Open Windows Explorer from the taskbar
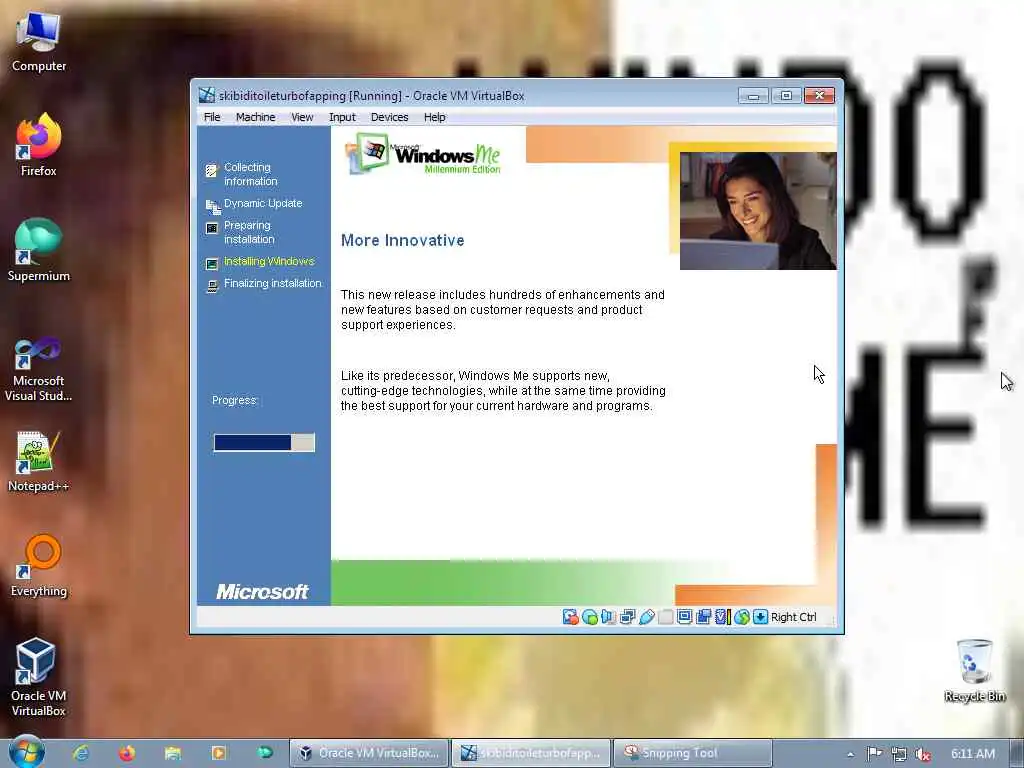 click(x=173, y=753)
